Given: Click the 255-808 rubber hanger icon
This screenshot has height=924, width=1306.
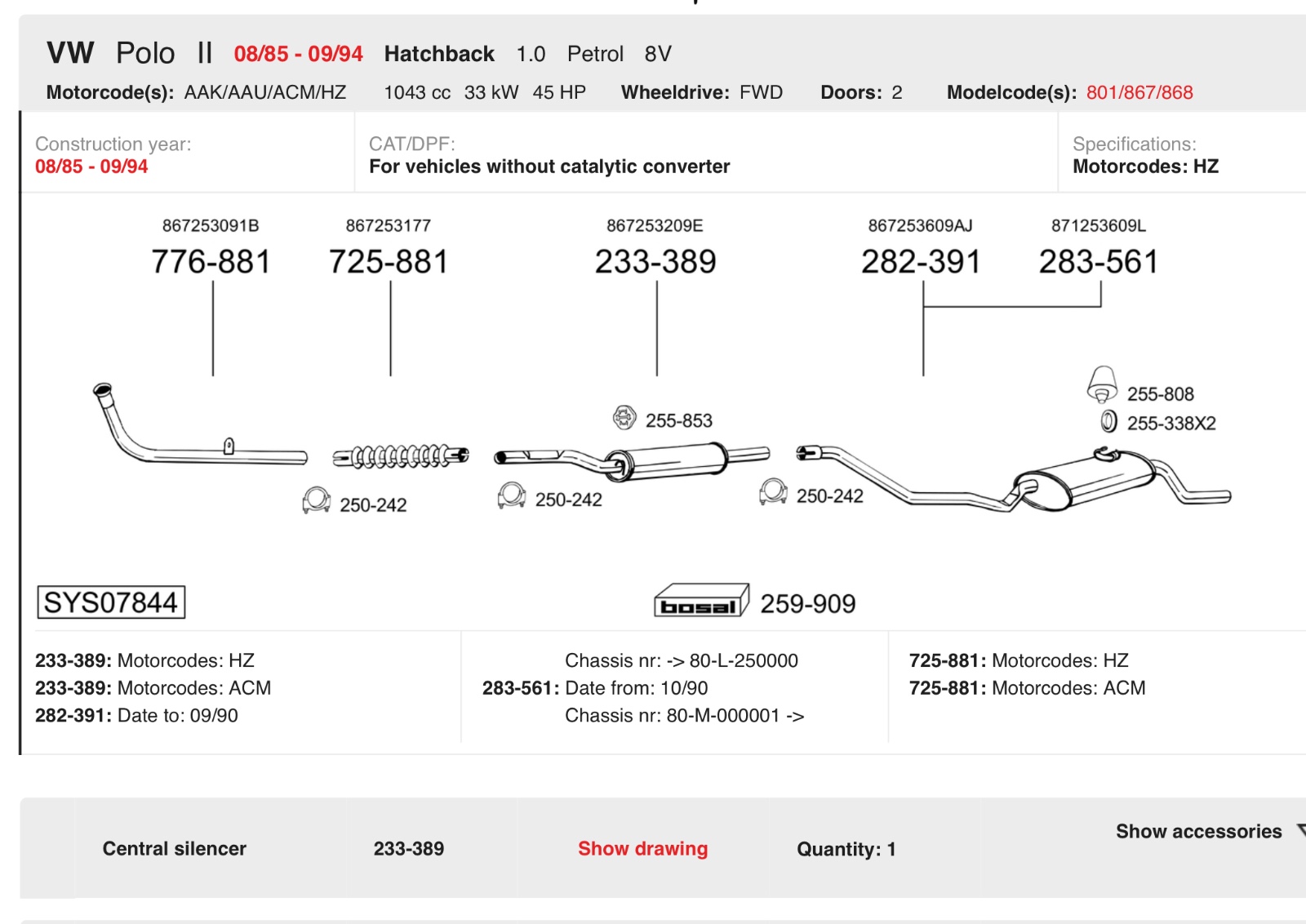Looking at the screenshot, I should click(1102, 384).
